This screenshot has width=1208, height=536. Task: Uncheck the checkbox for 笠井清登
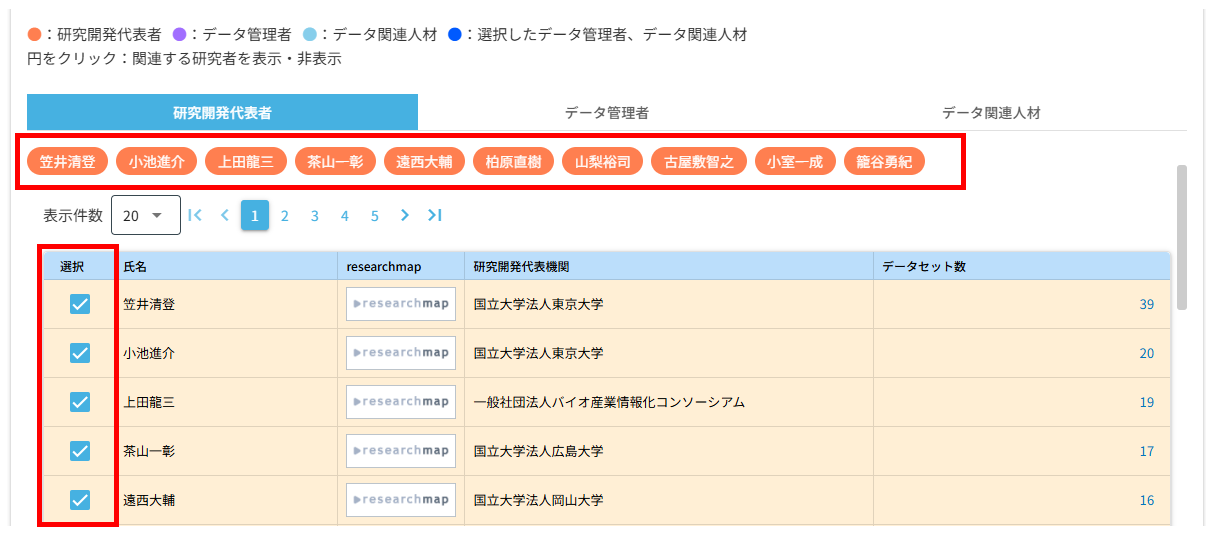[80, 304]
